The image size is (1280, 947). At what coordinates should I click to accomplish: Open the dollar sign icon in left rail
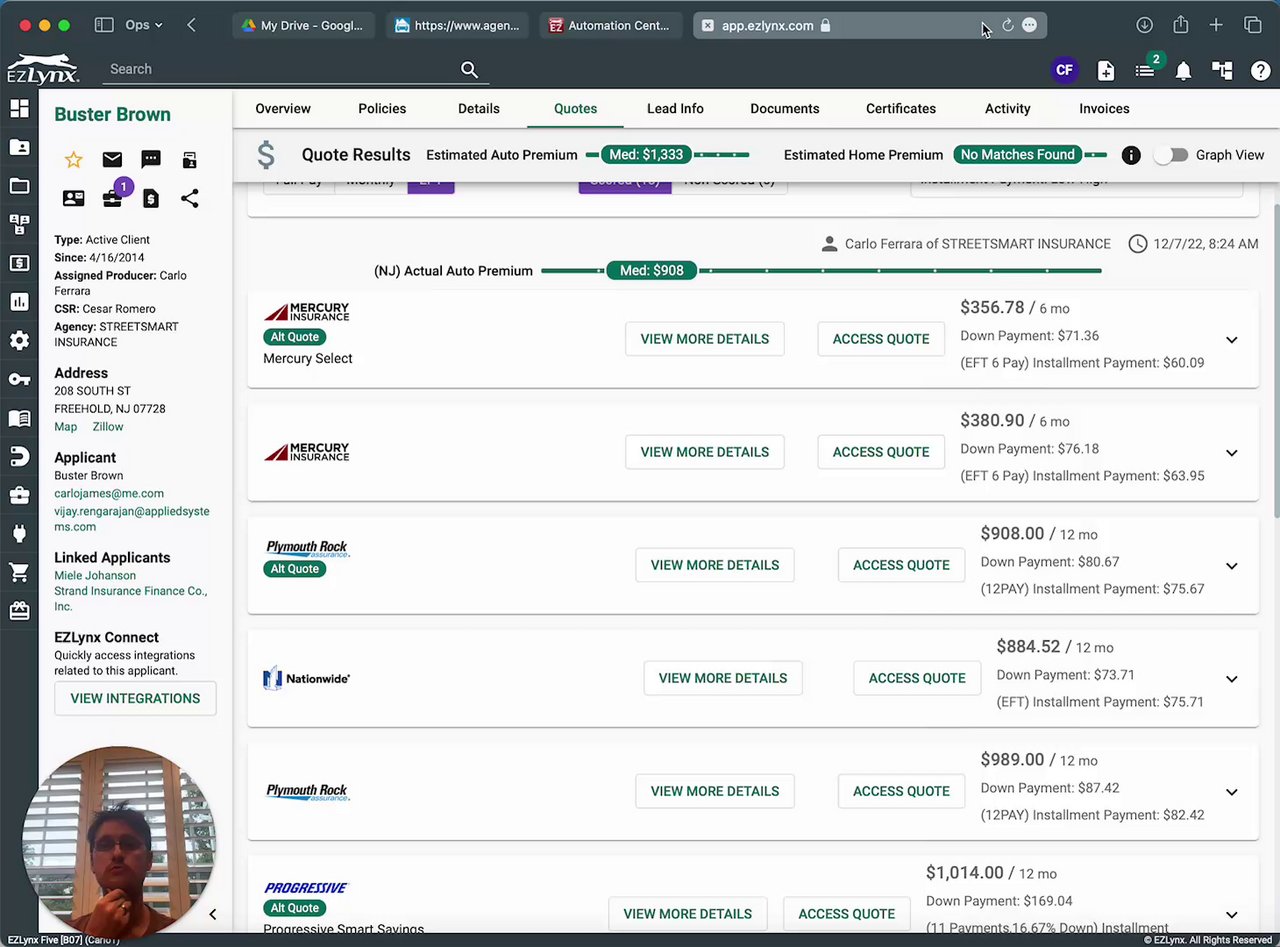19,263
